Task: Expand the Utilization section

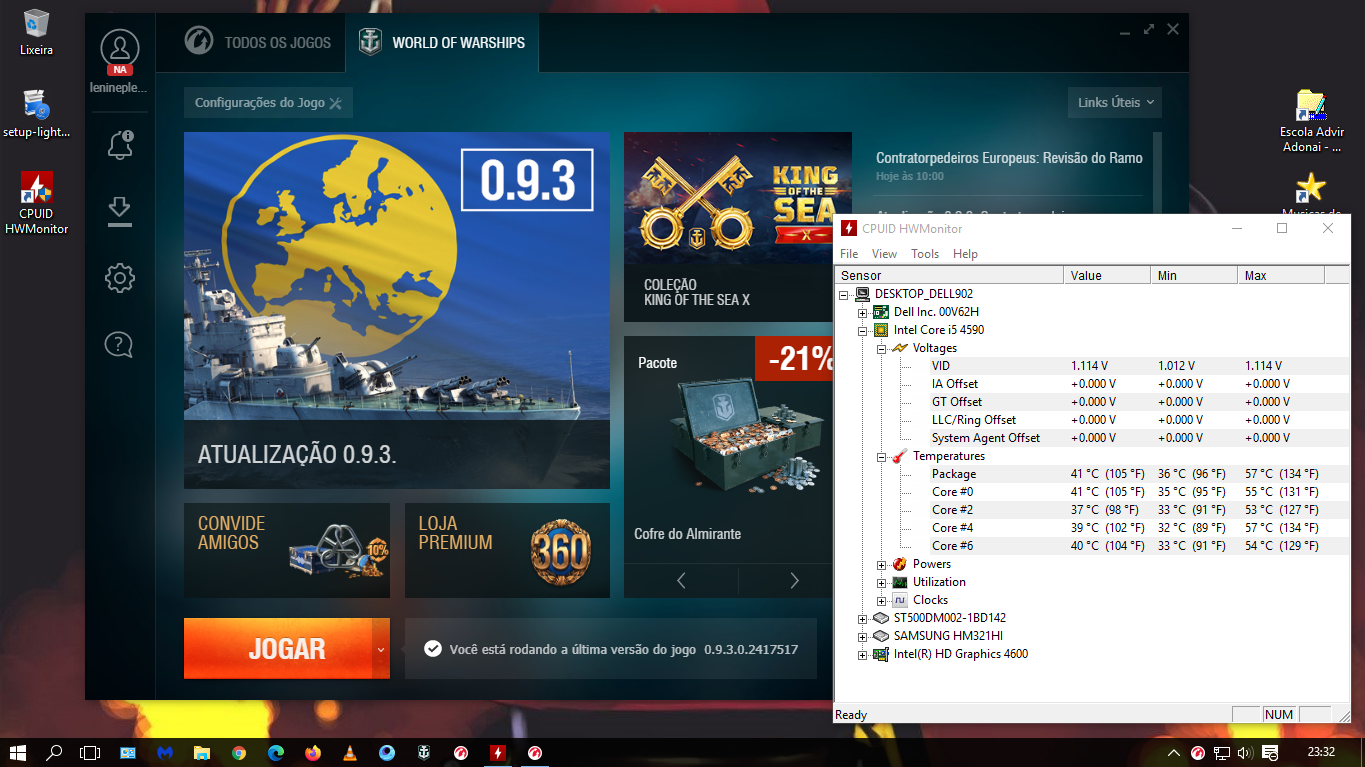Action: (x=882, y=582)
